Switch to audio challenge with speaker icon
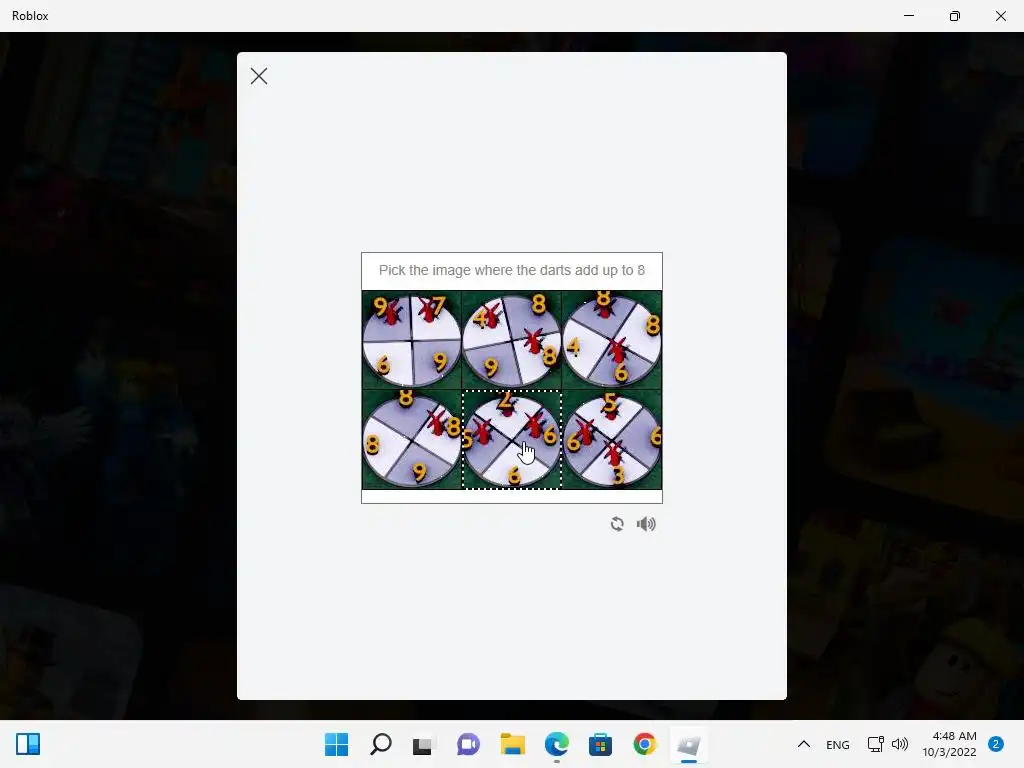The width and height of the screenshot is (1024, 768). (646, 524)
